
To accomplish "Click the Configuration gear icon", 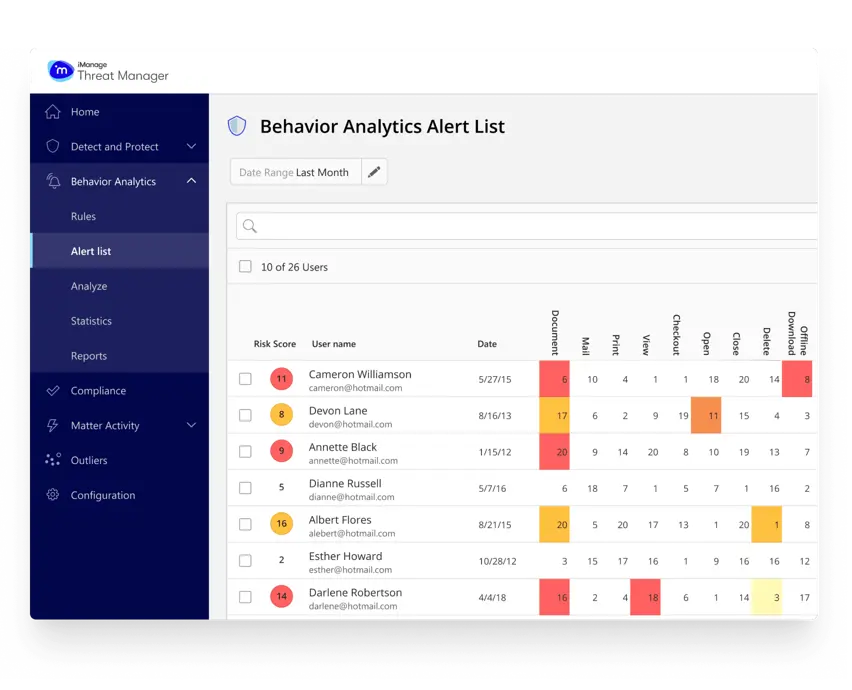I will pos(53,495).
